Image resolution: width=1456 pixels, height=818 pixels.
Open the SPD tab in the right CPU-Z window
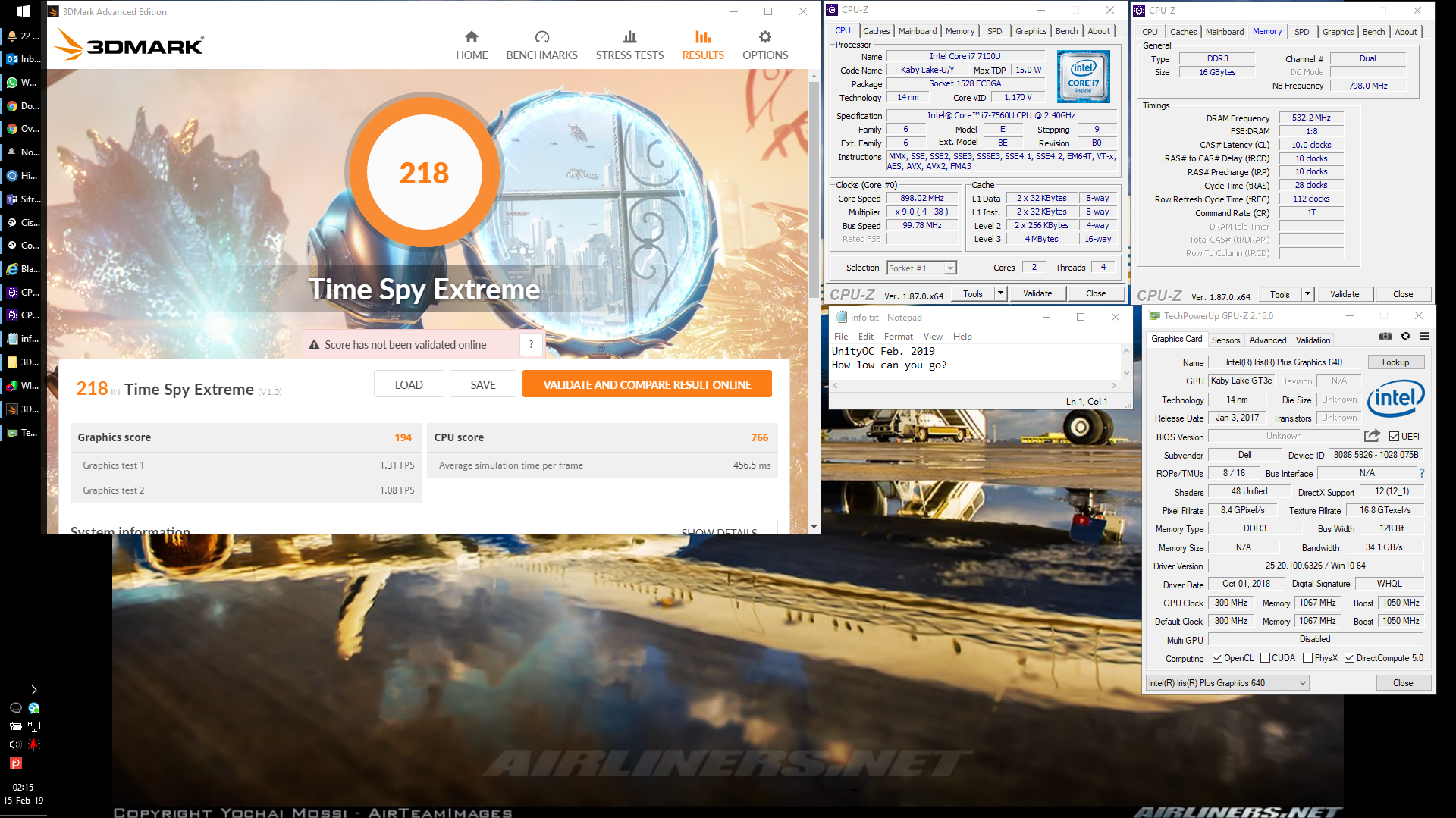[1301, 32]
